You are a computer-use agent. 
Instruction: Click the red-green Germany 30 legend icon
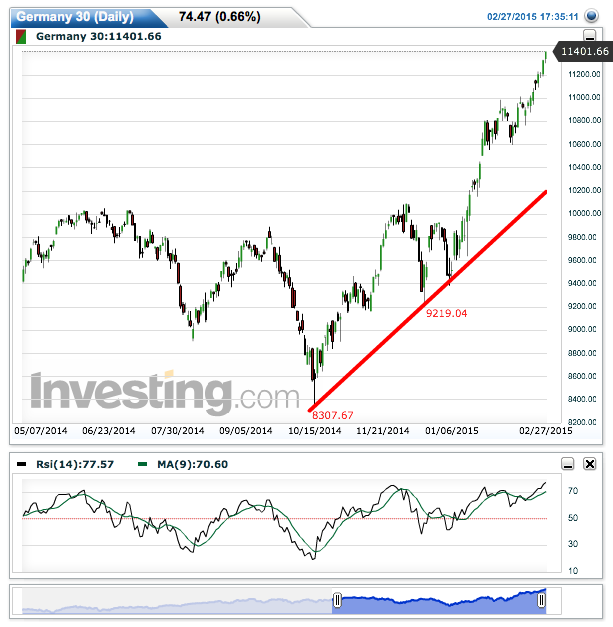pos(21,37)
